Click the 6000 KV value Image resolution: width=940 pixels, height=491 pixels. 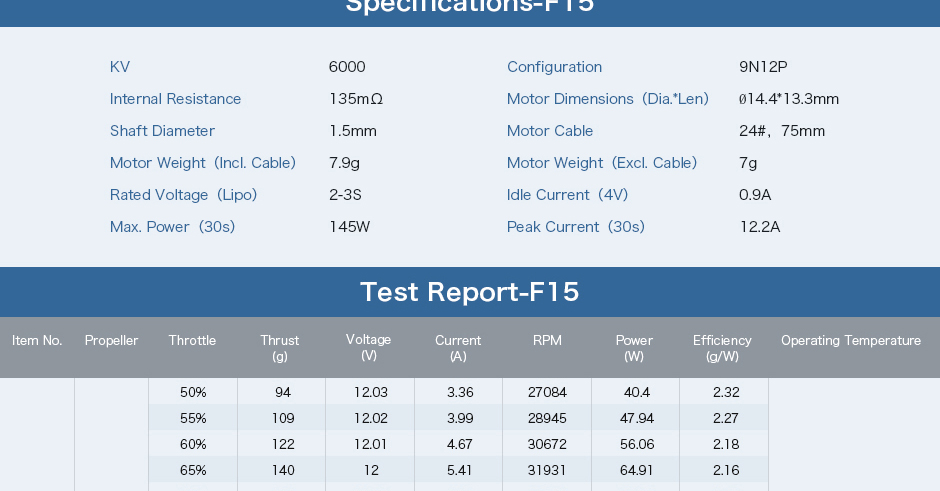tap(347, 67)
